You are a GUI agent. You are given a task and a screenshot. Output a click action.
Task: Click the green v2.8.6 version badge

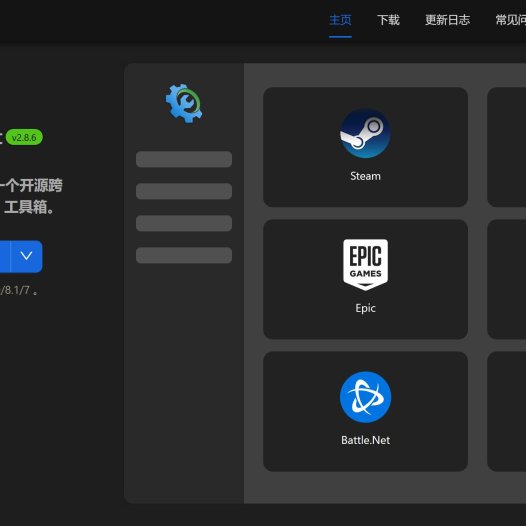tap(24, 137)
